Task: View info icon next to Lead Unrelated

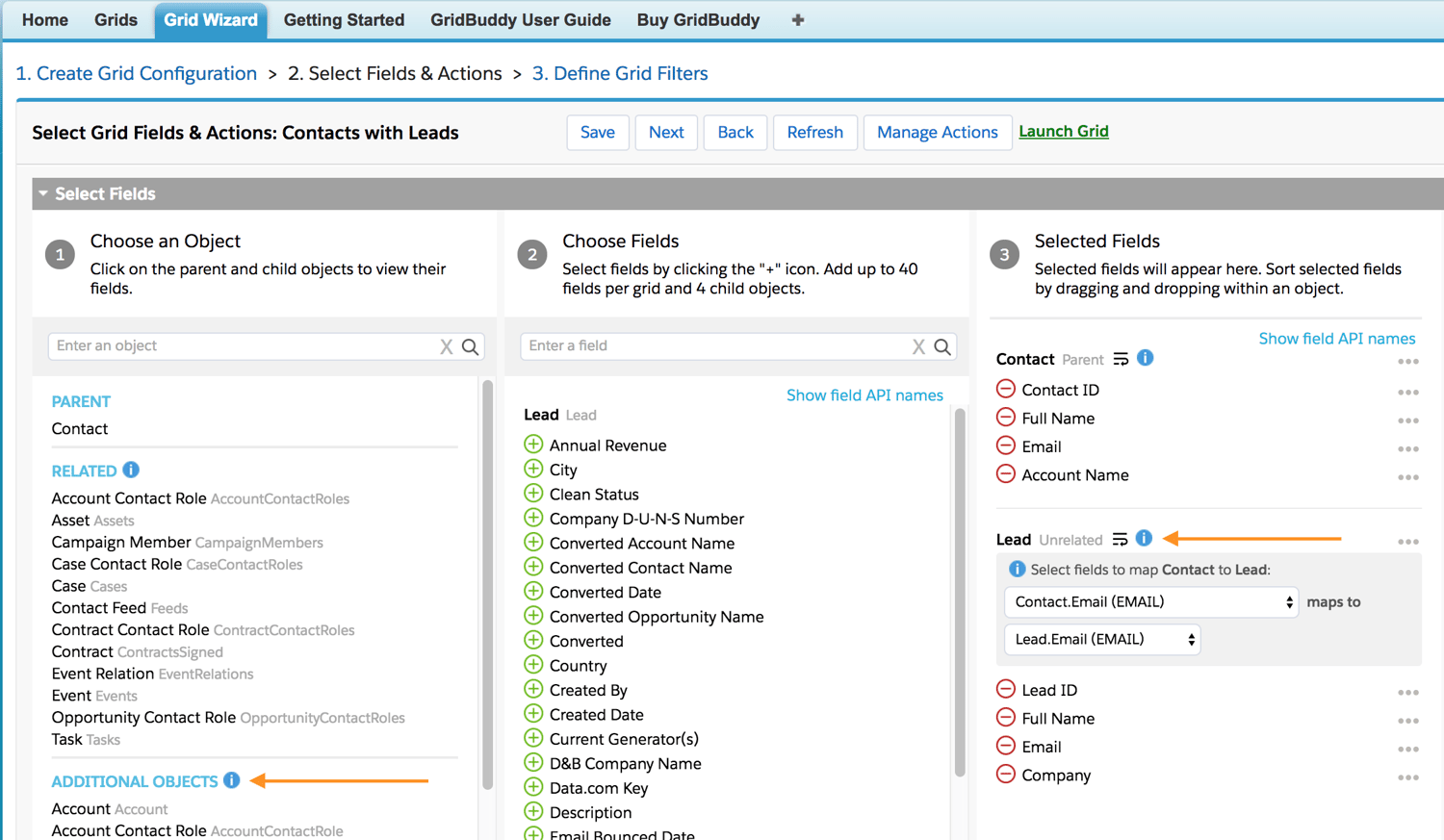Action: click(x=1144, y=538)
